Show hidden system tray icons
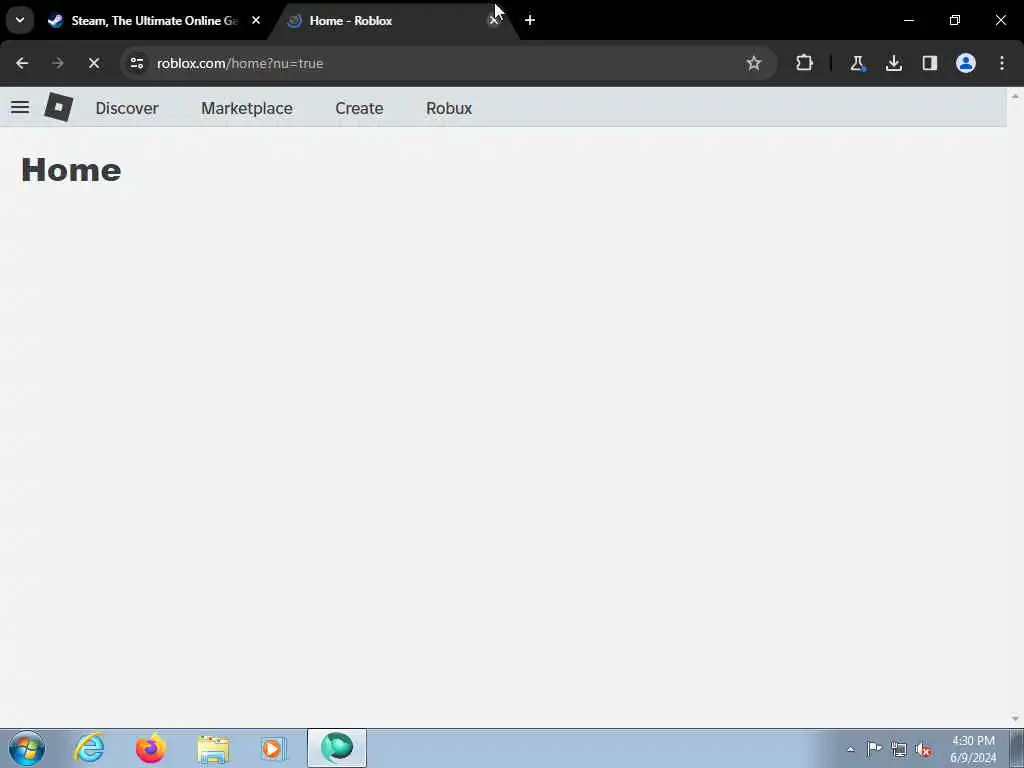Viewport: 1024px width, 768px height. 850,749
